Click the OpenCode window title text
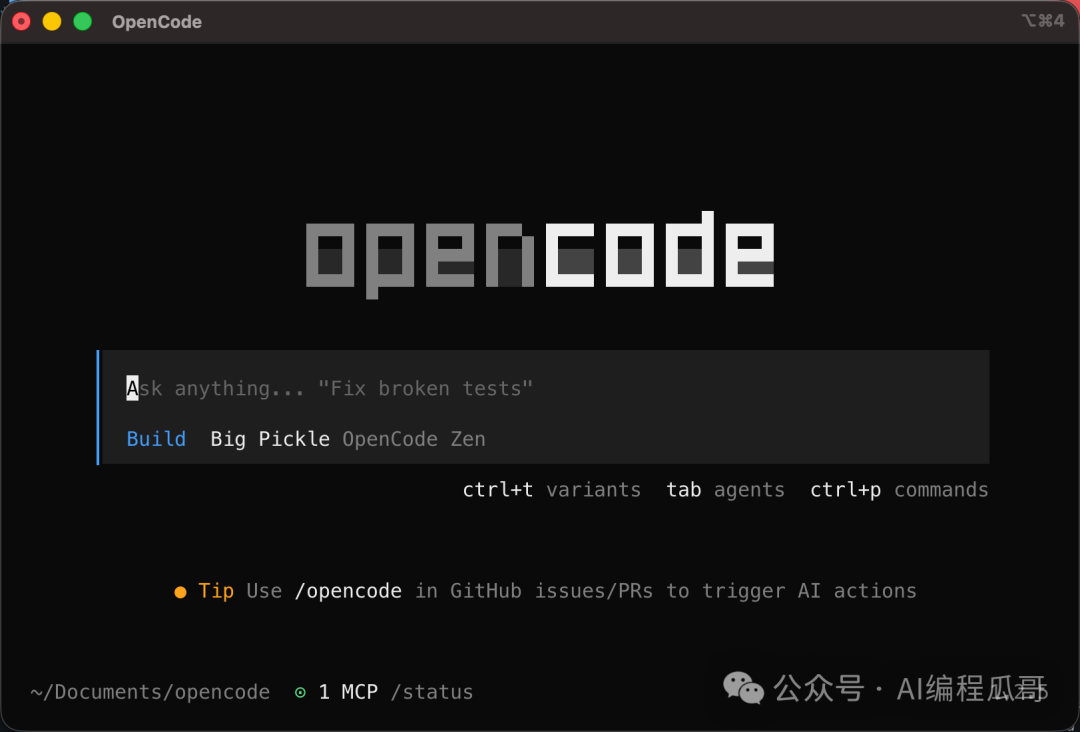The image size is (1080, 732). (x=157, y=22)
